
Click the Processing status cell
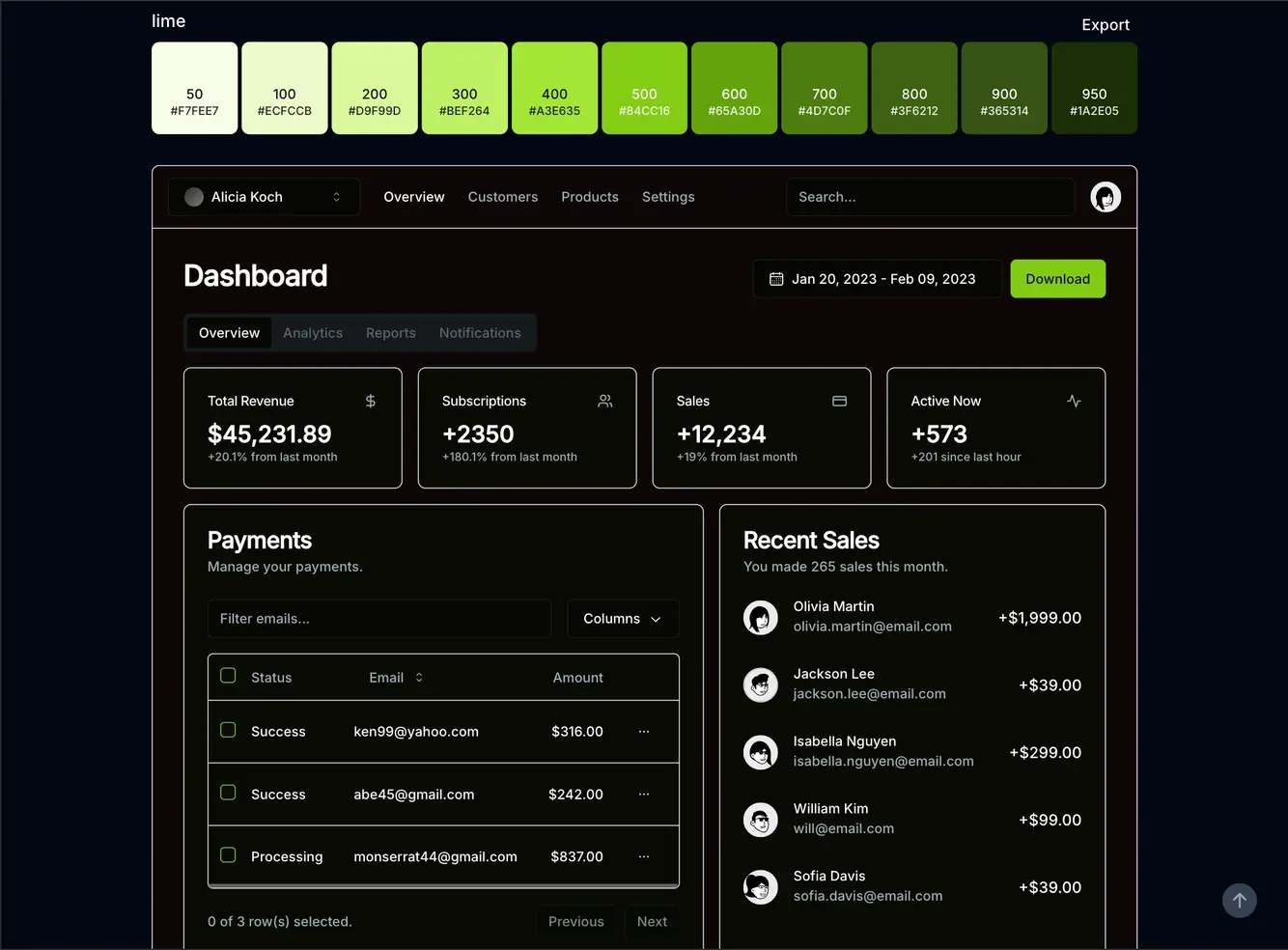pos(287,856)
